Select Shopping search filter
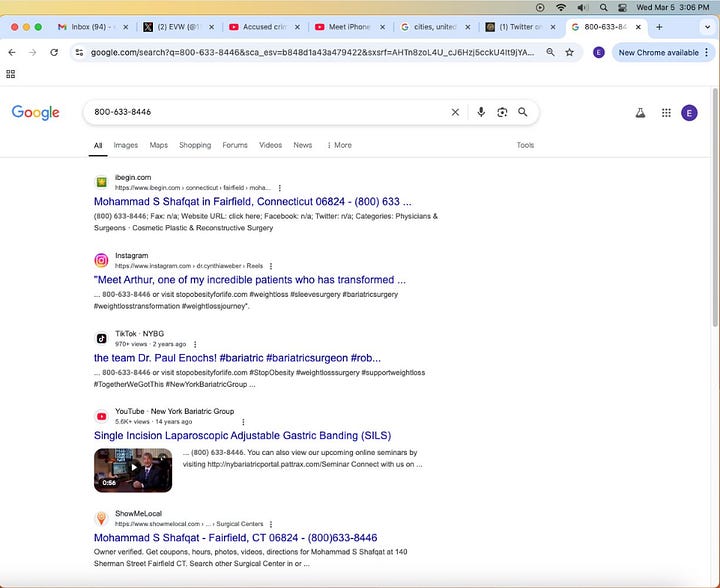Screen dimensions: 720x588 pyautogui.click(x=195, y=145)
